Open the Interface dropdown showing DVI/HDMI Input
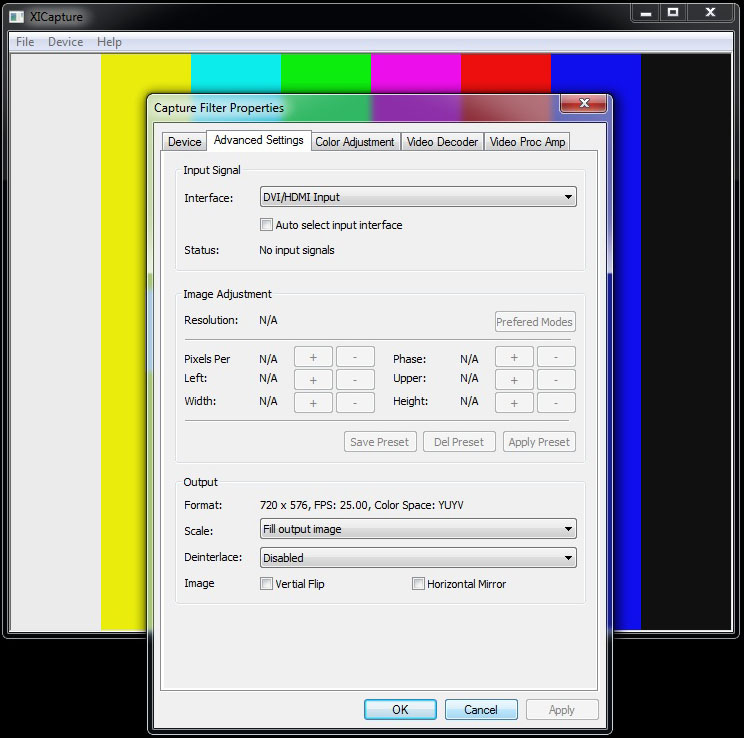Screen dimensions: 744x738 pos(417,197)
